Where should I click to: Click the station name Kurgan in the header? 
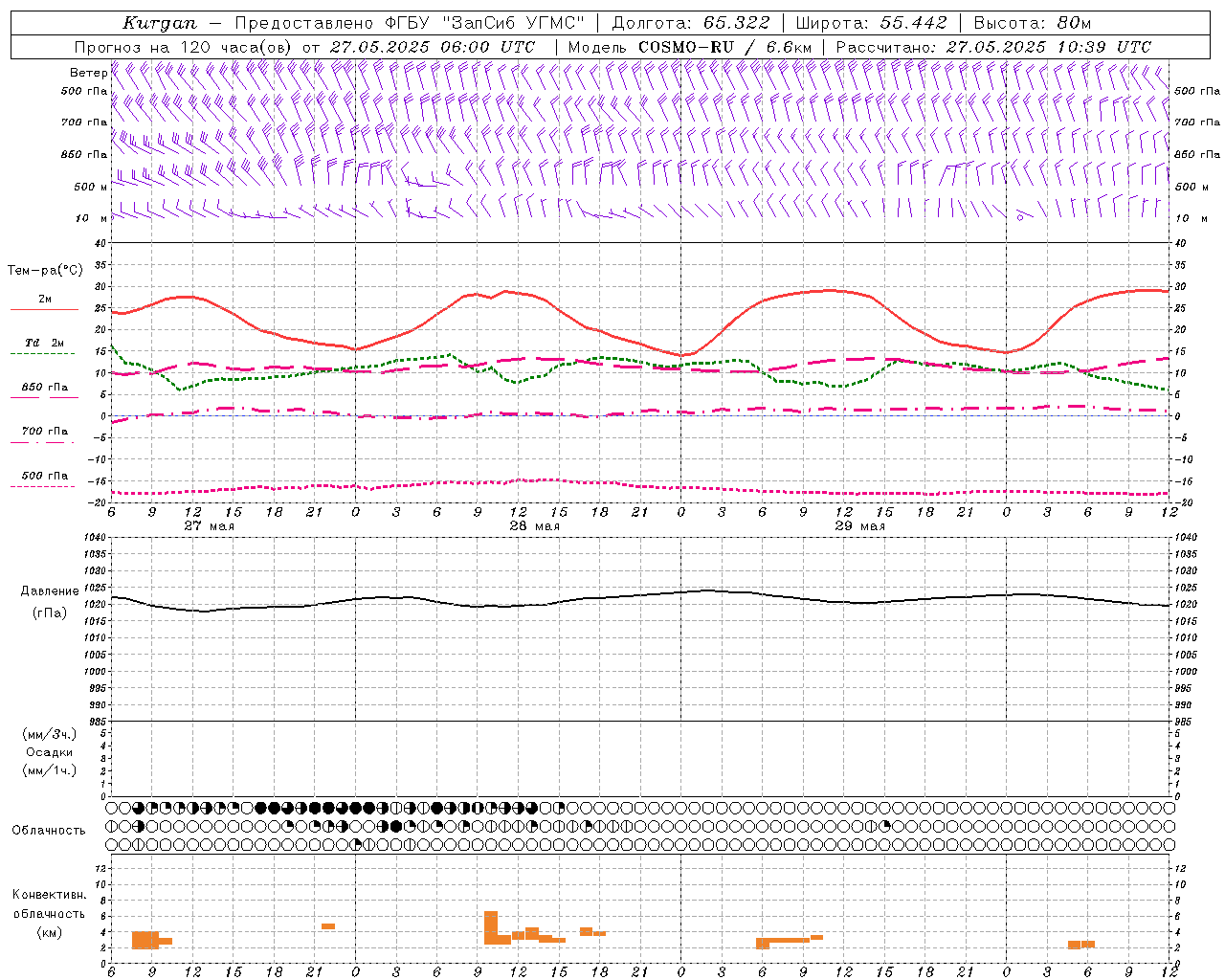[160, 23]
